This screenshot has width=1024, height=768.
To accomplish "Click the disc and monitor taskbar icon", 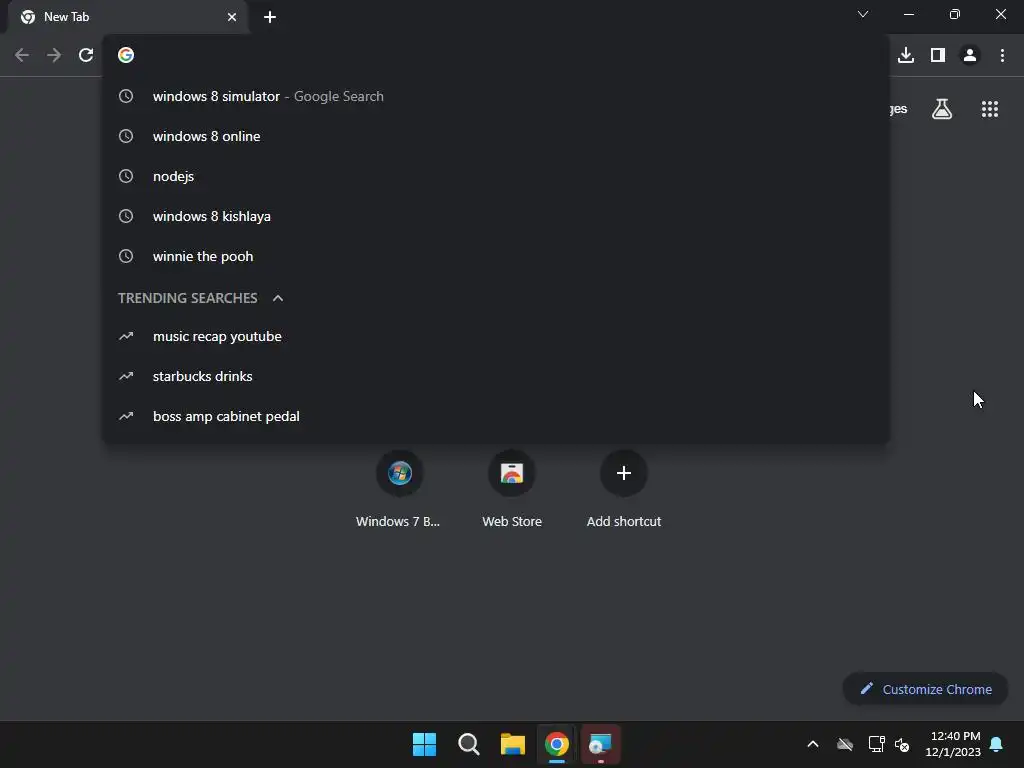I will pos(601,744).
